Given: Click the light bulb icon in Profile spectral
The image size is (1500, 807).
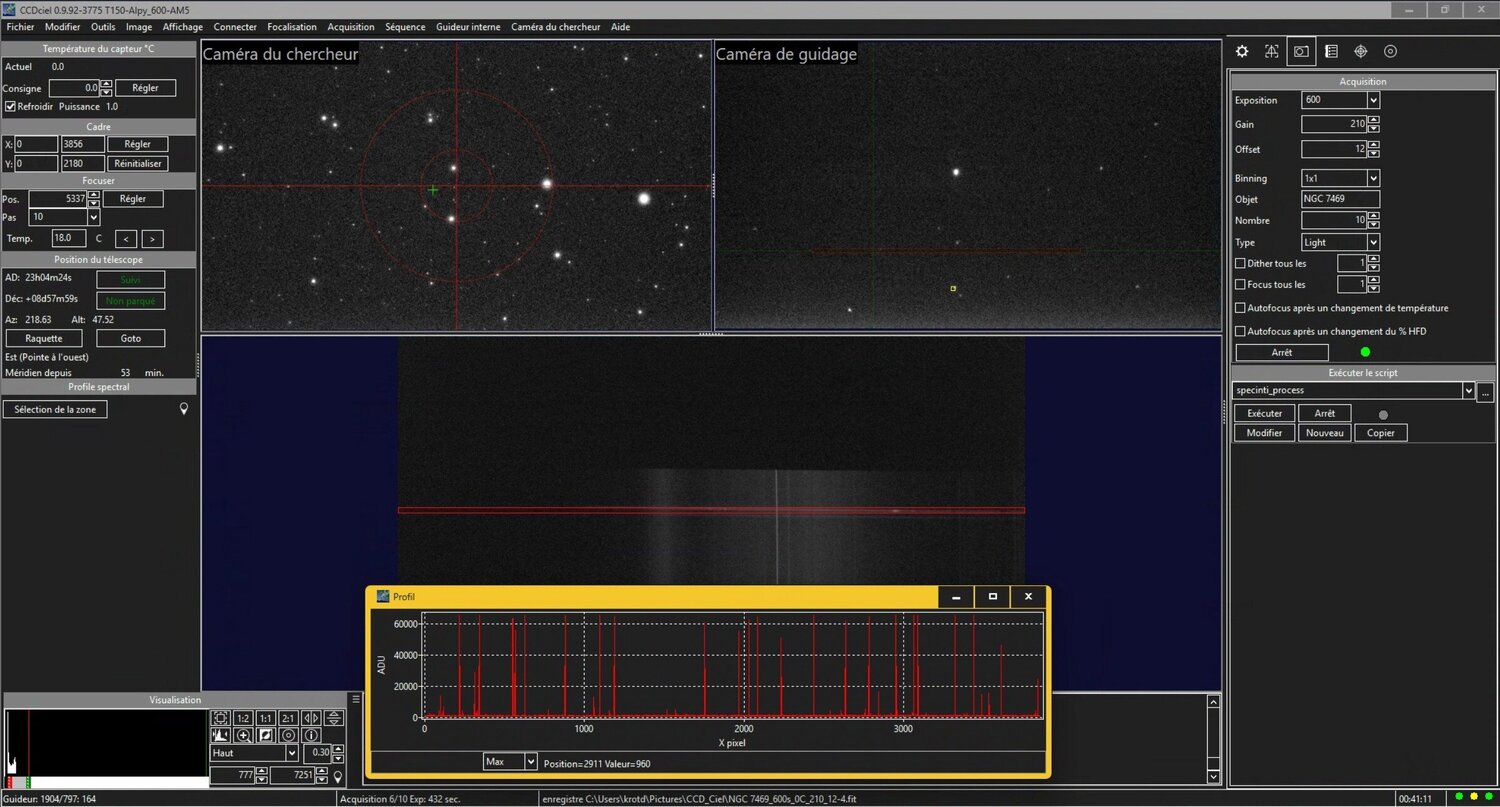Looking at the screenshot, I should (183, 409).
